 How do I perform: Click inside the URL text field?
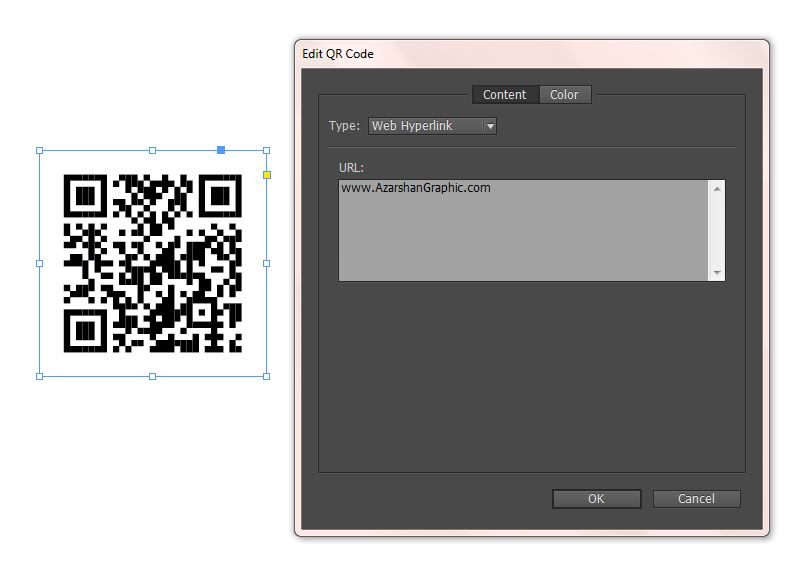point(523,230)
